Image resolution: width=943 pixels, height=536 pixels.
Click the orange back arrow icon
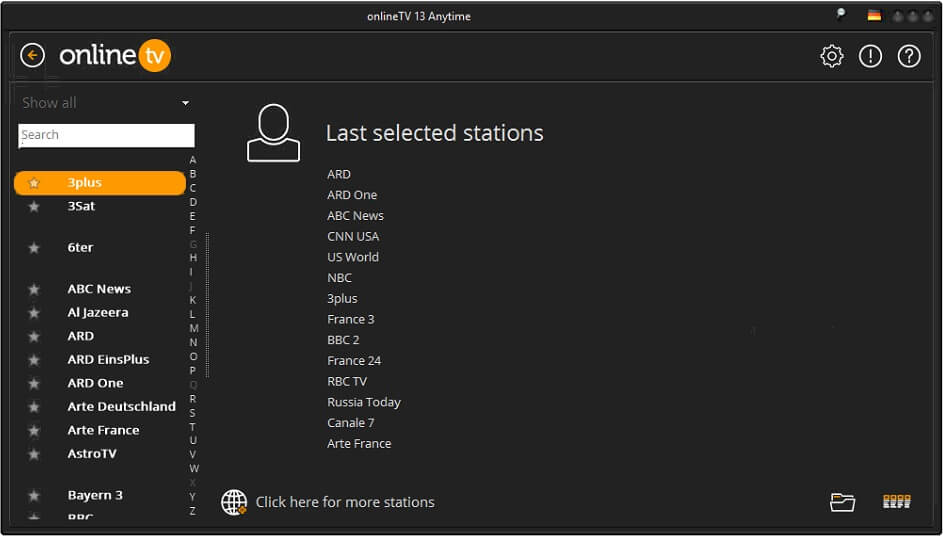click(x=33, y=55)
